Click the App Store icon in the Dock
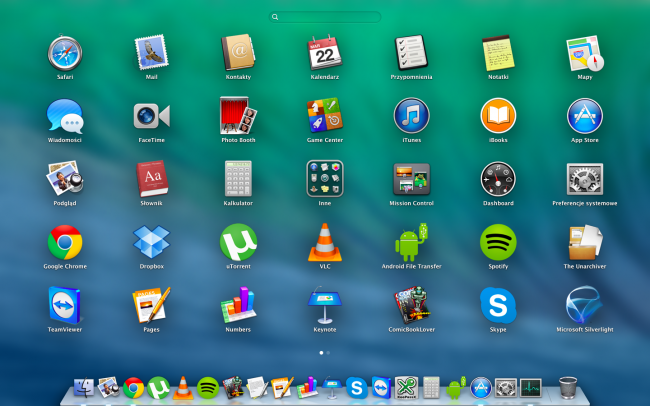The height and width of the screenshot is (406, 650). click(x=481, y=388)
